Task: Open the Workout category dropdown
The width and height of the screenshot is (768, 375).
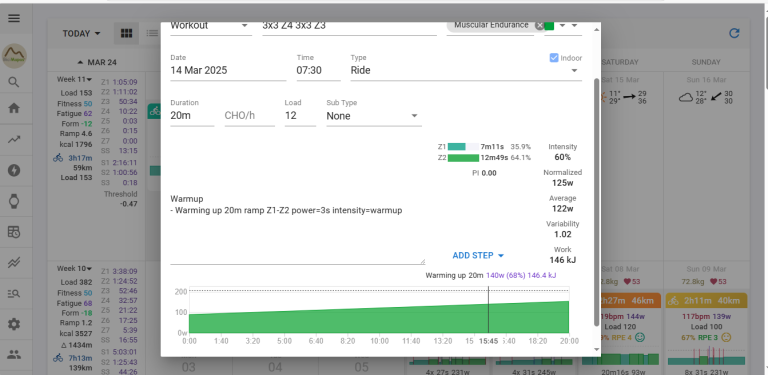Action: 210,26
